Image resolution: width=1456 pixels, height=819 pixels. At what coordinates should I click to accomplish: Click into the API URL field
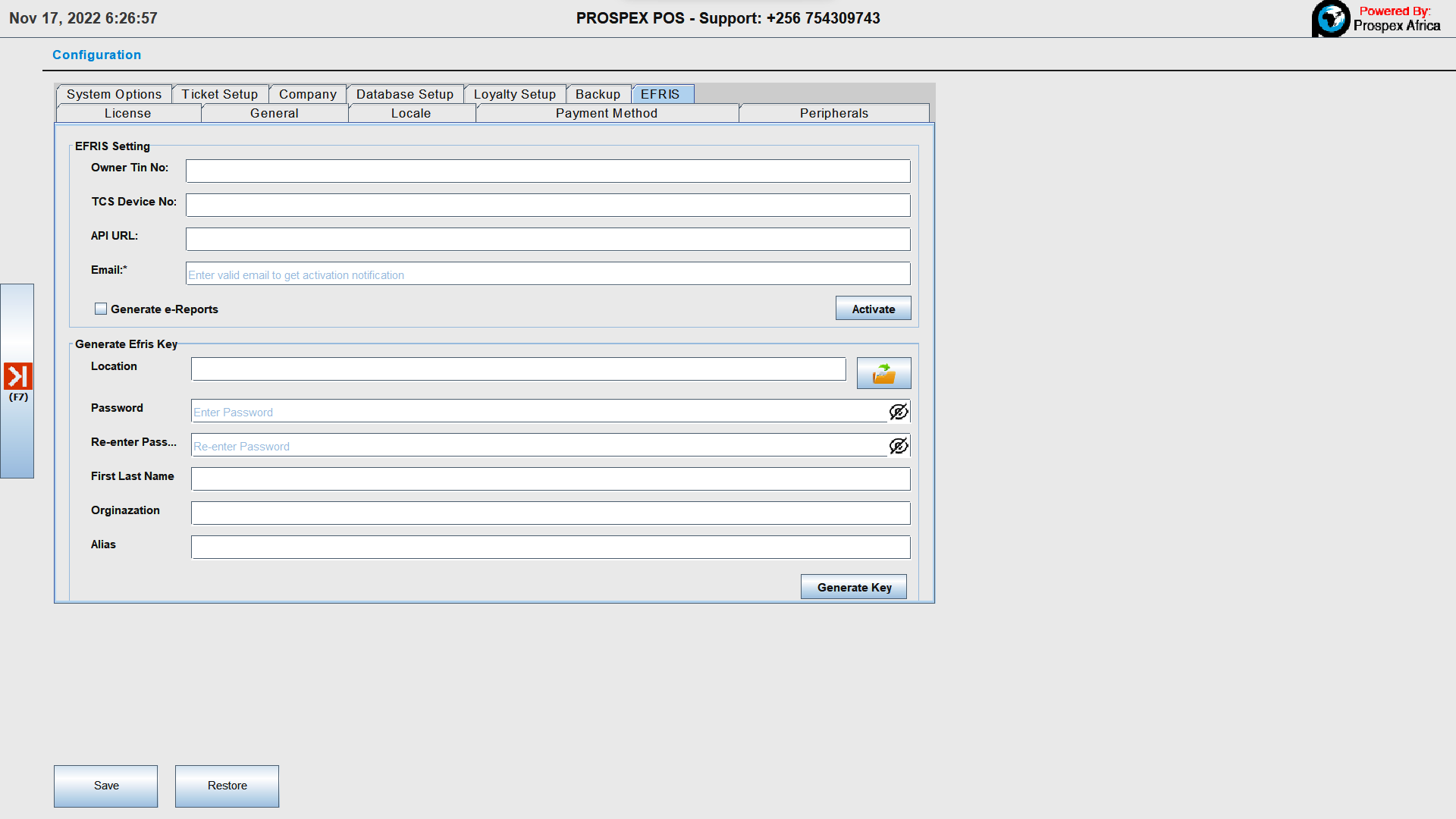tap(548, 239)
